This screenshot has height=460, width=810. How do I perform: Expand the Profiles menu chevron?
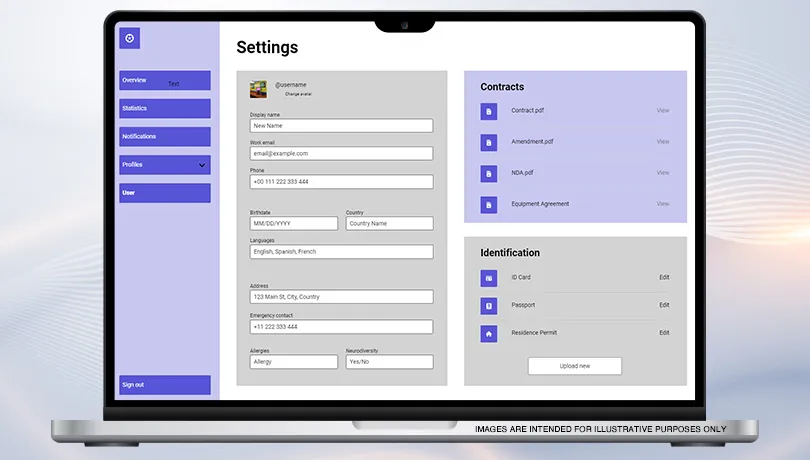click(x=201, y=165)
